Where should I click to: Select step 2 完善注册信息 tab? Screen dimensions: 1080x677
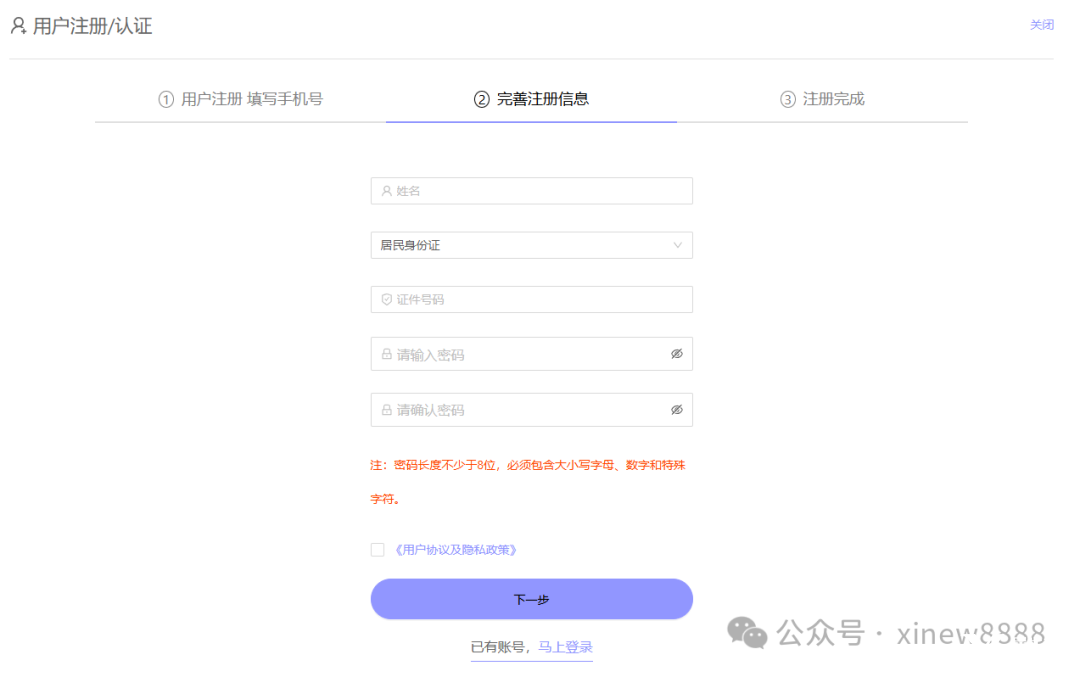pos(531,99)
